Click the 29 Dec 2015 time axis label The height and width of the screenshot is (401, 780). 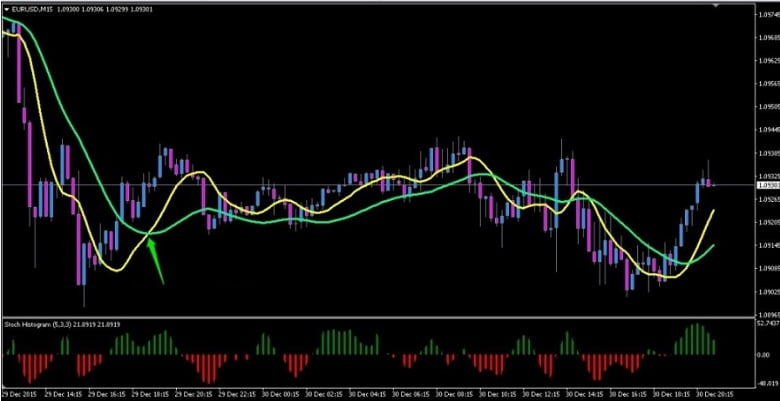click(17, 394)
